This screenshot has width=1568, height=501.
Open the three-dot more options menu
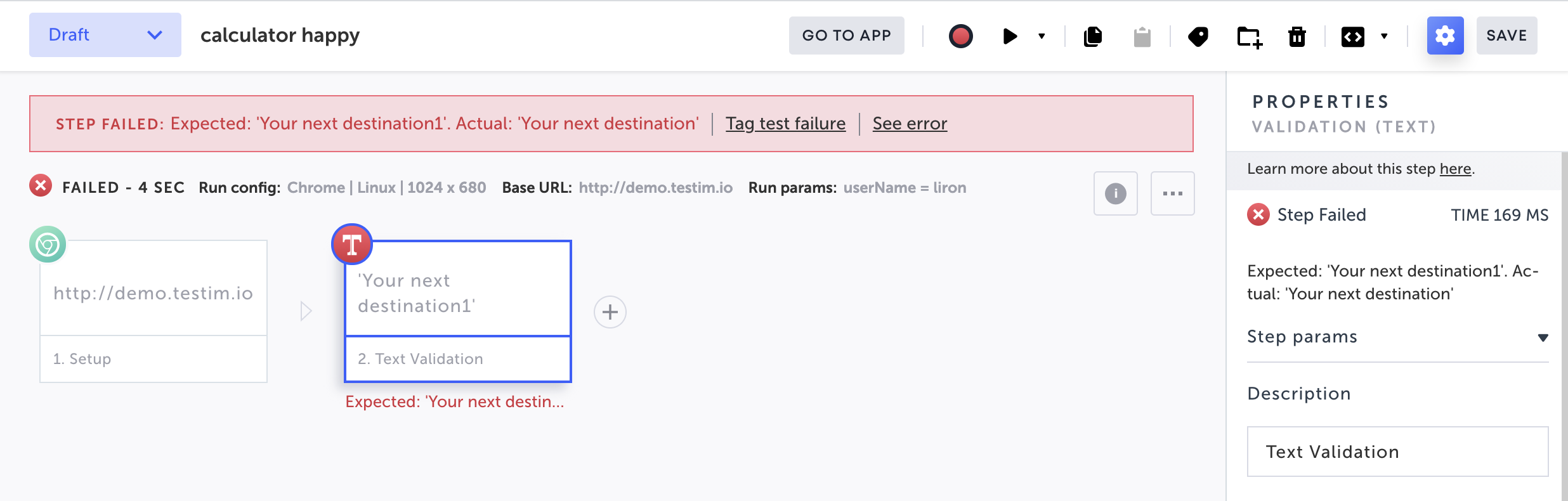point(1172,193)
